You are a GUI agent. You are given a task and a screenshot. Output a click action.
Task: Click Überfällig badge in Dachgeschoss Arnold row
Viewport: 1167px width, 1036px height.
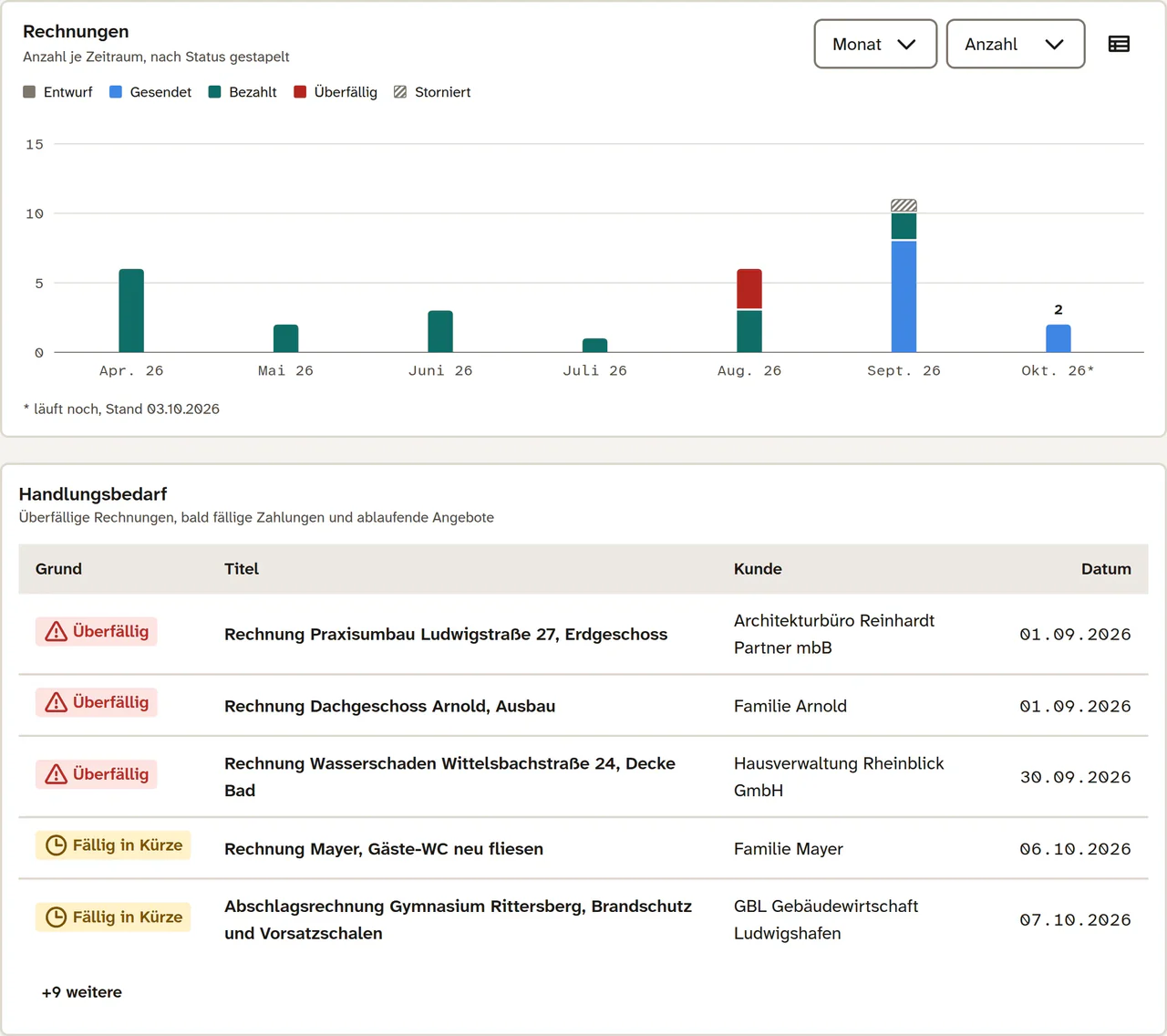coord(97,702)
